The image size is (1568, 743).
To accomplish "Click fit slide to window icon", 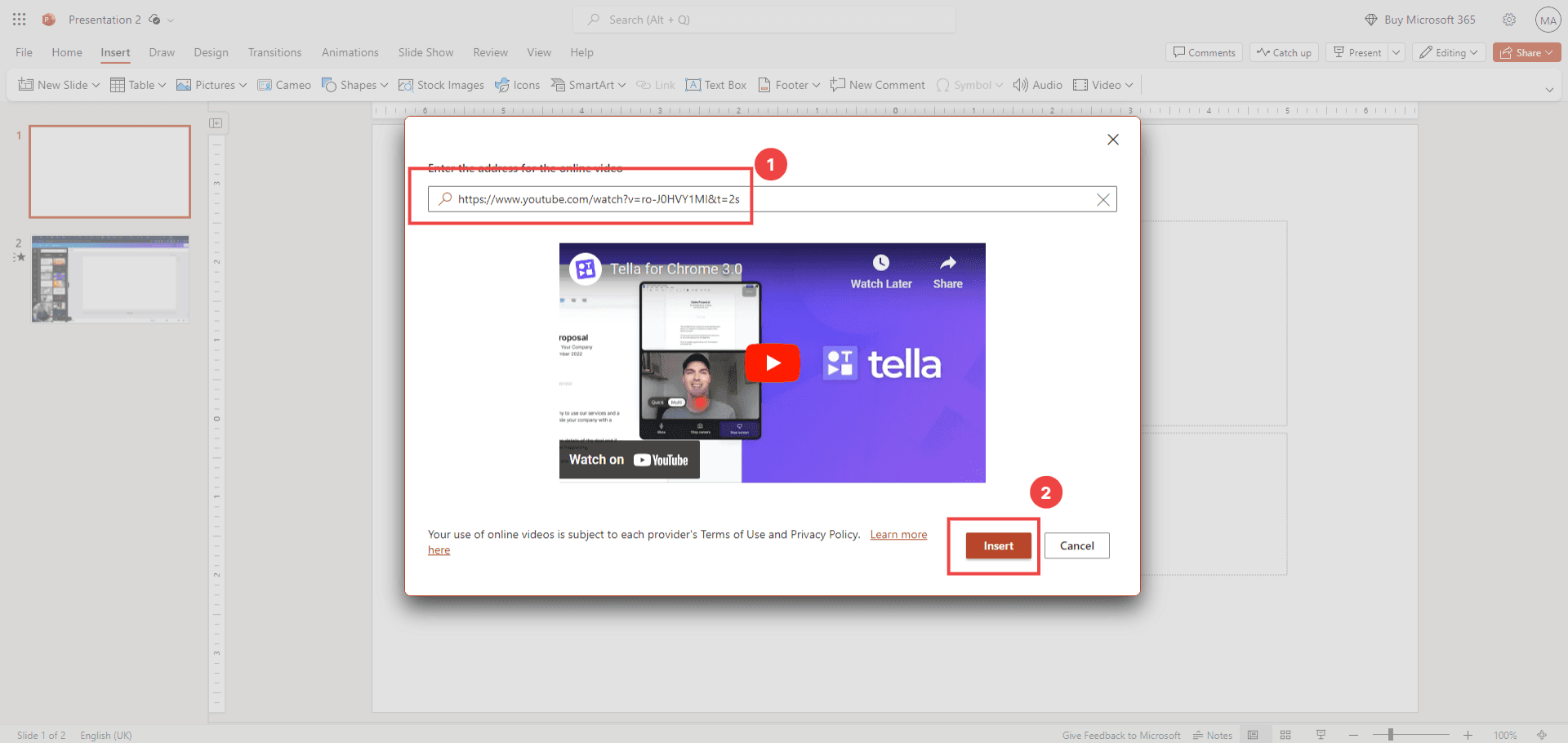I will coord(1542,735).
